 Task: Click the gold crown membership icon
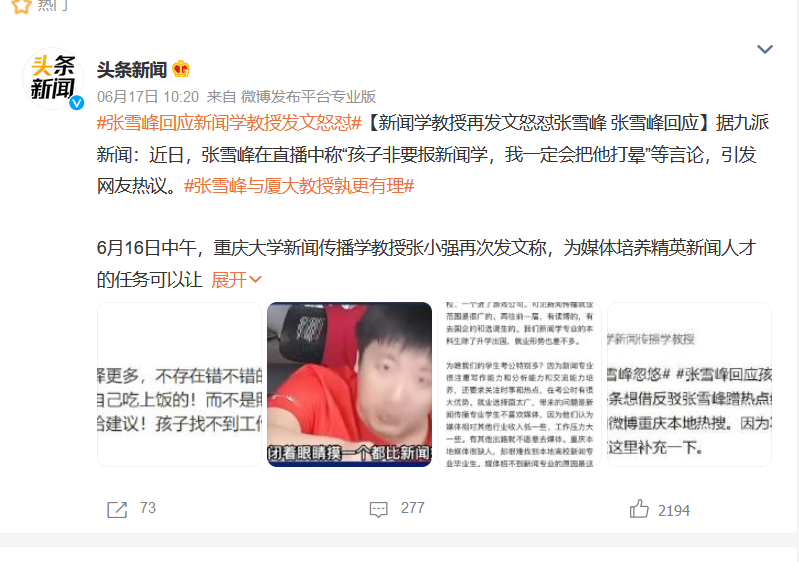coord(180,69)
